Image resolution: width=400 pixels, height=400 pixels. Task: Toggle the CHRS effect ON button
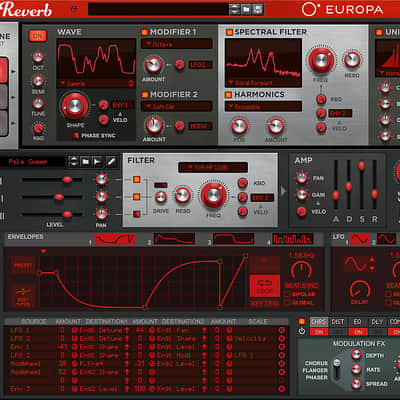coord(319,332)
